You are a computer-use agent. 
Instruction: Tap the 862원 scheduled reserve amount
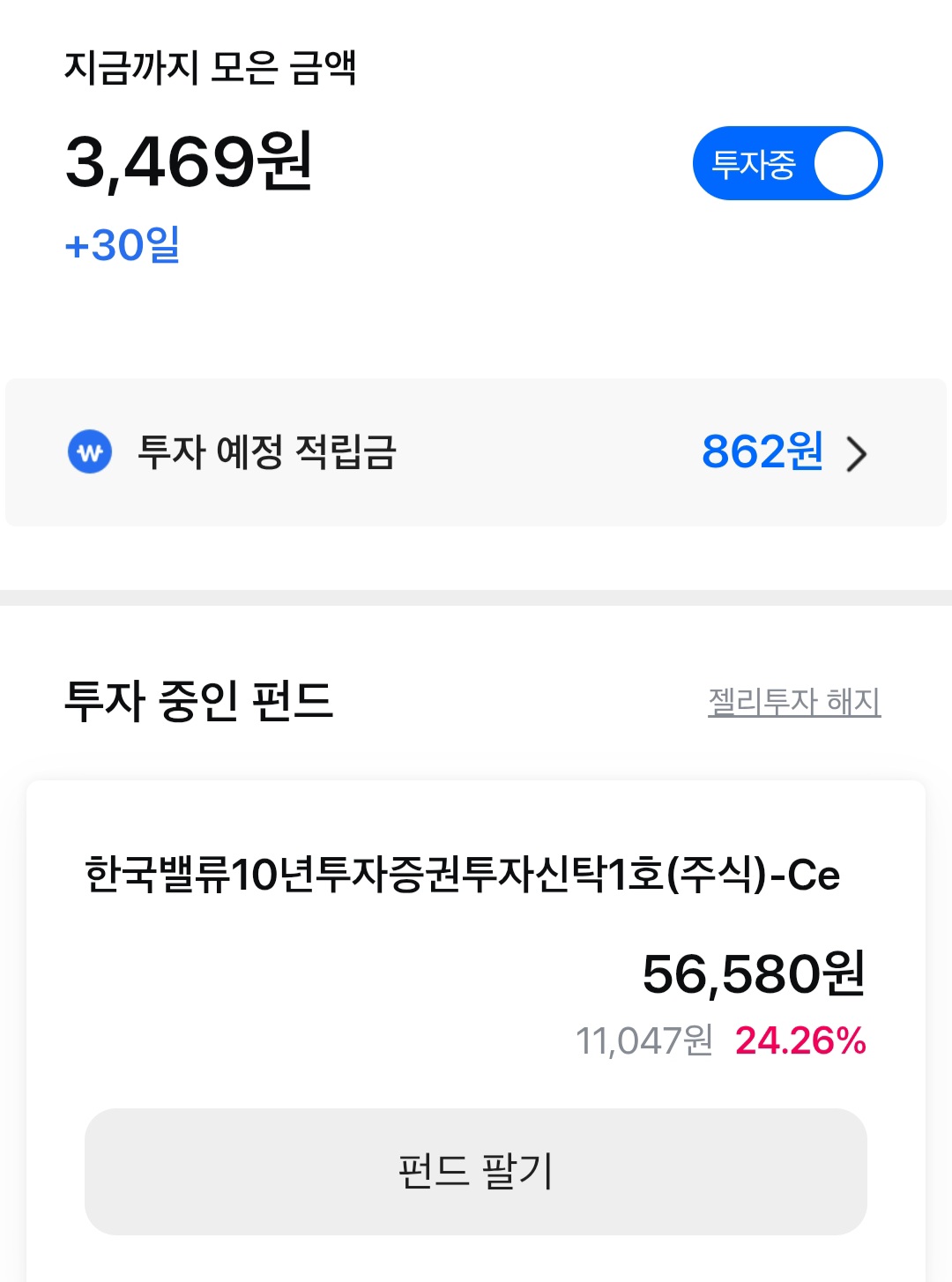tap(762, 451)
